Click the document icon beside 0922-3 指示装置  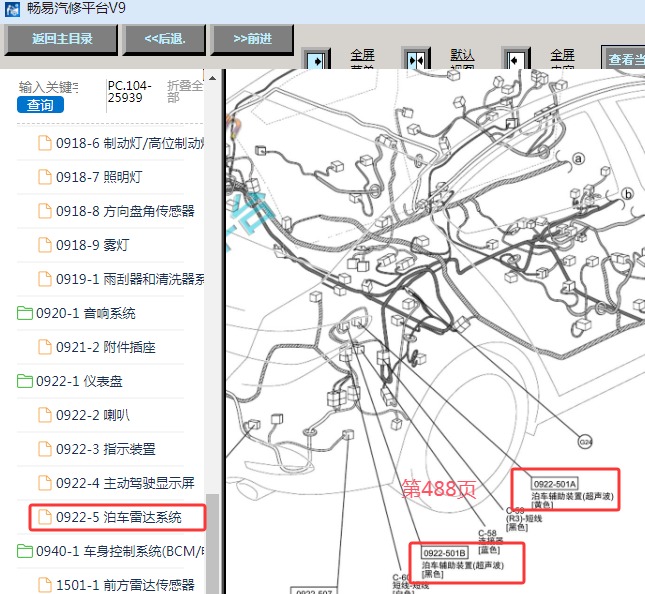tap(45, 449)
